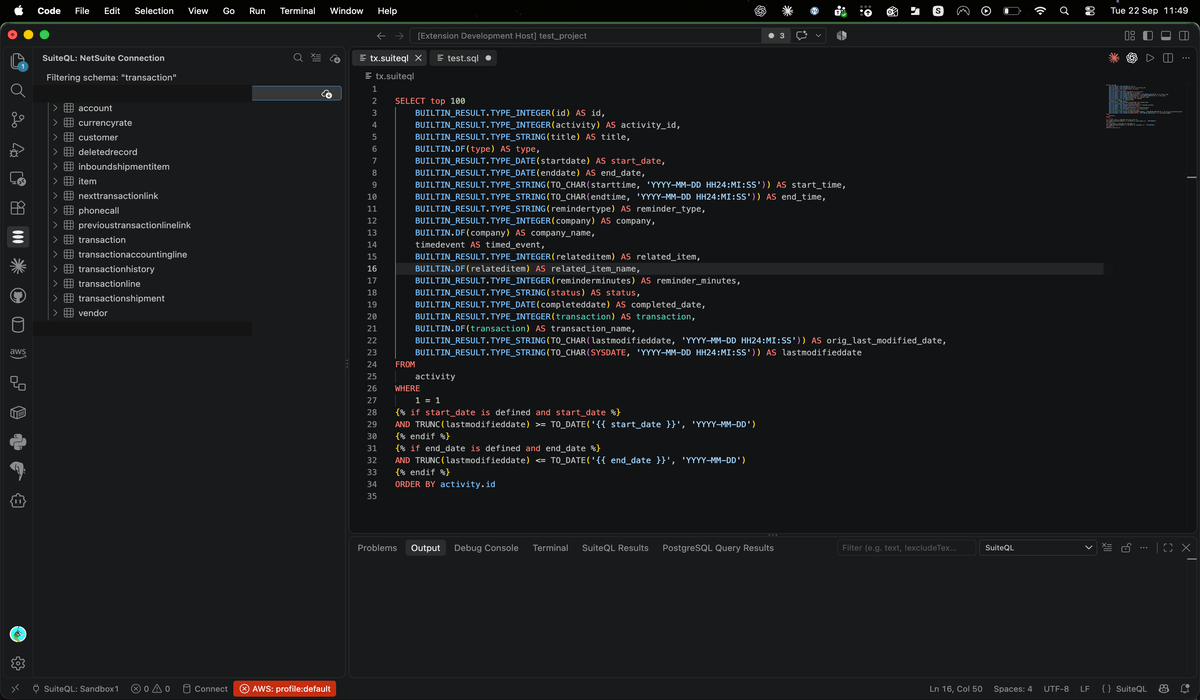Click AWS: profile:default status item
The height and width of the screenshot is (700, 1200).
pos(285,689)
